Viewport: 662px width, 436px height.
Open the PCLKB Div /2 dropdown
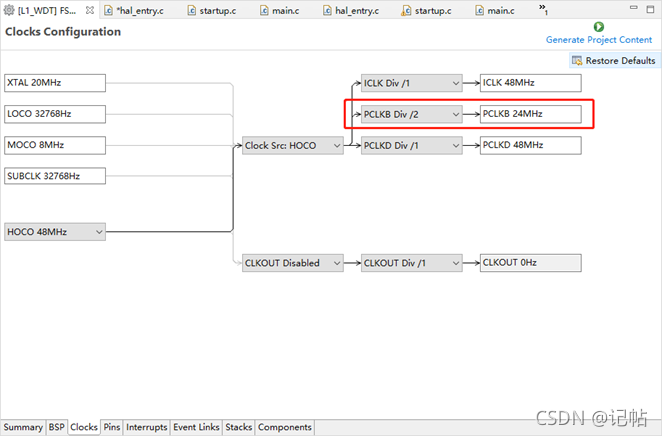412,114
